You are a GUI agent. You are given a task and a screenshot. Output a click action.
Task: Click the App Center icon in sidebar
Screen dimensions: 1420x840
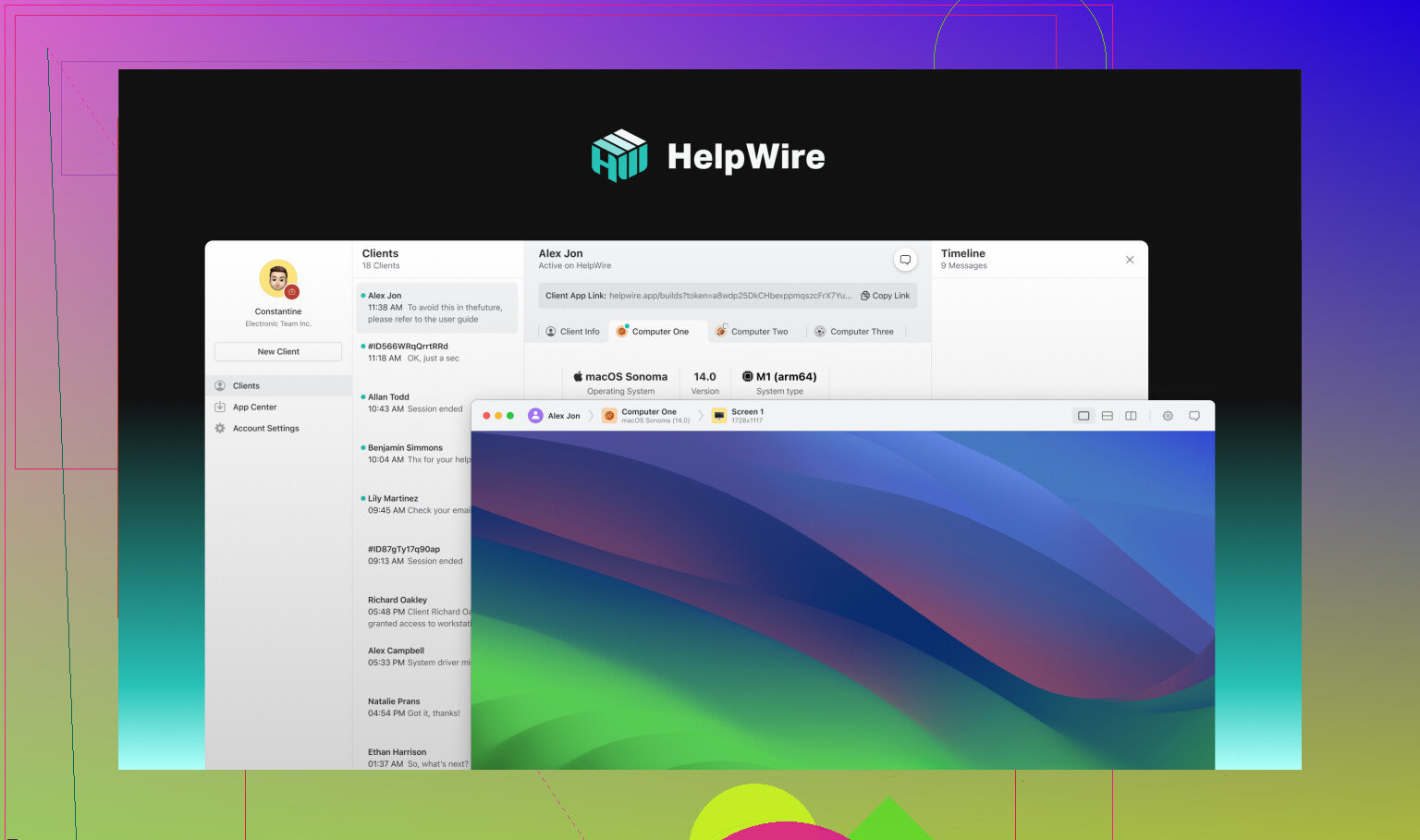coord(220,408)
